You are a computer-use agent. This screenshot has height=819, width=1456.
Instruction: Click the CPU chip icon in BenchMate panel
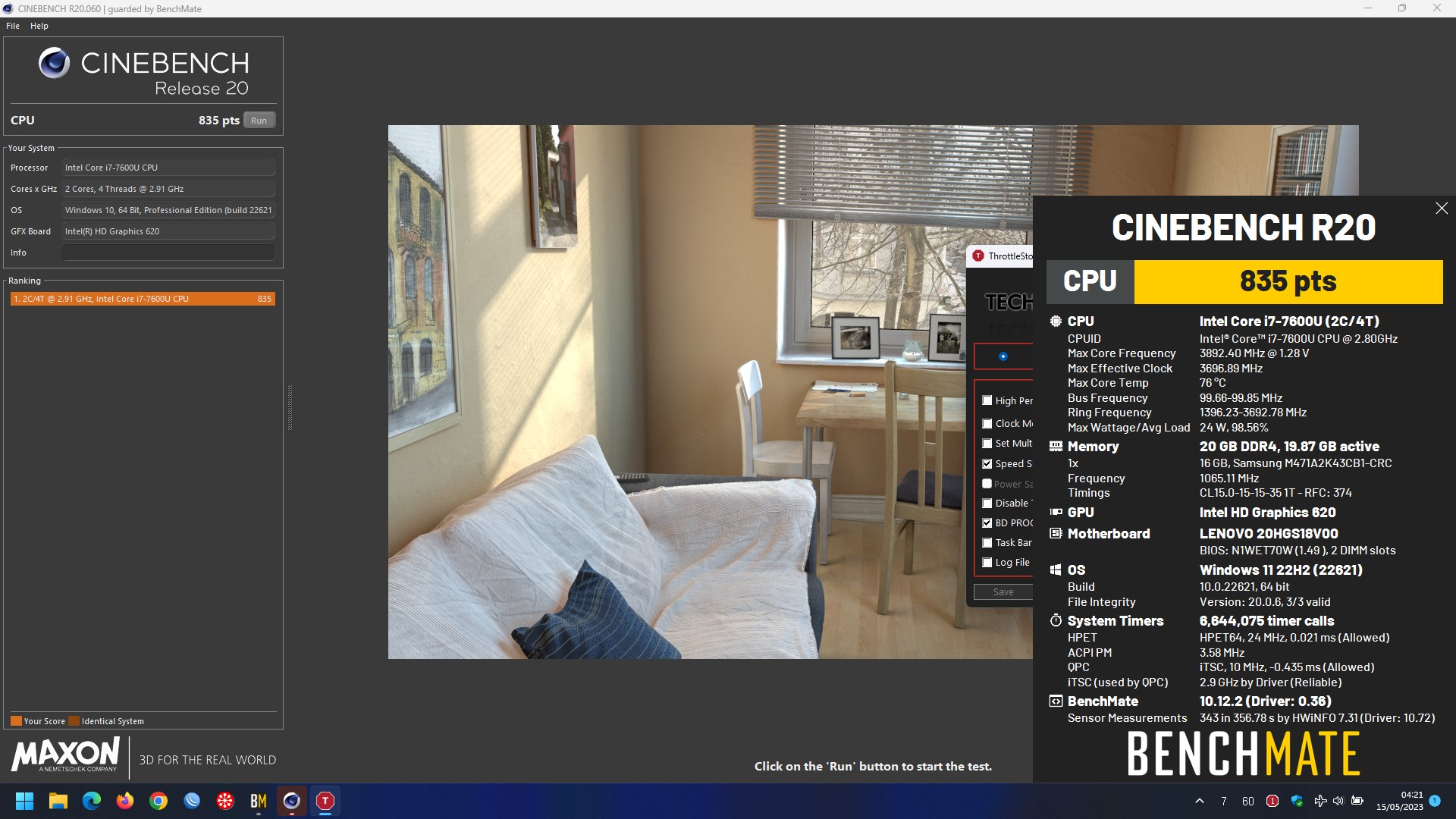point(1055,321)
